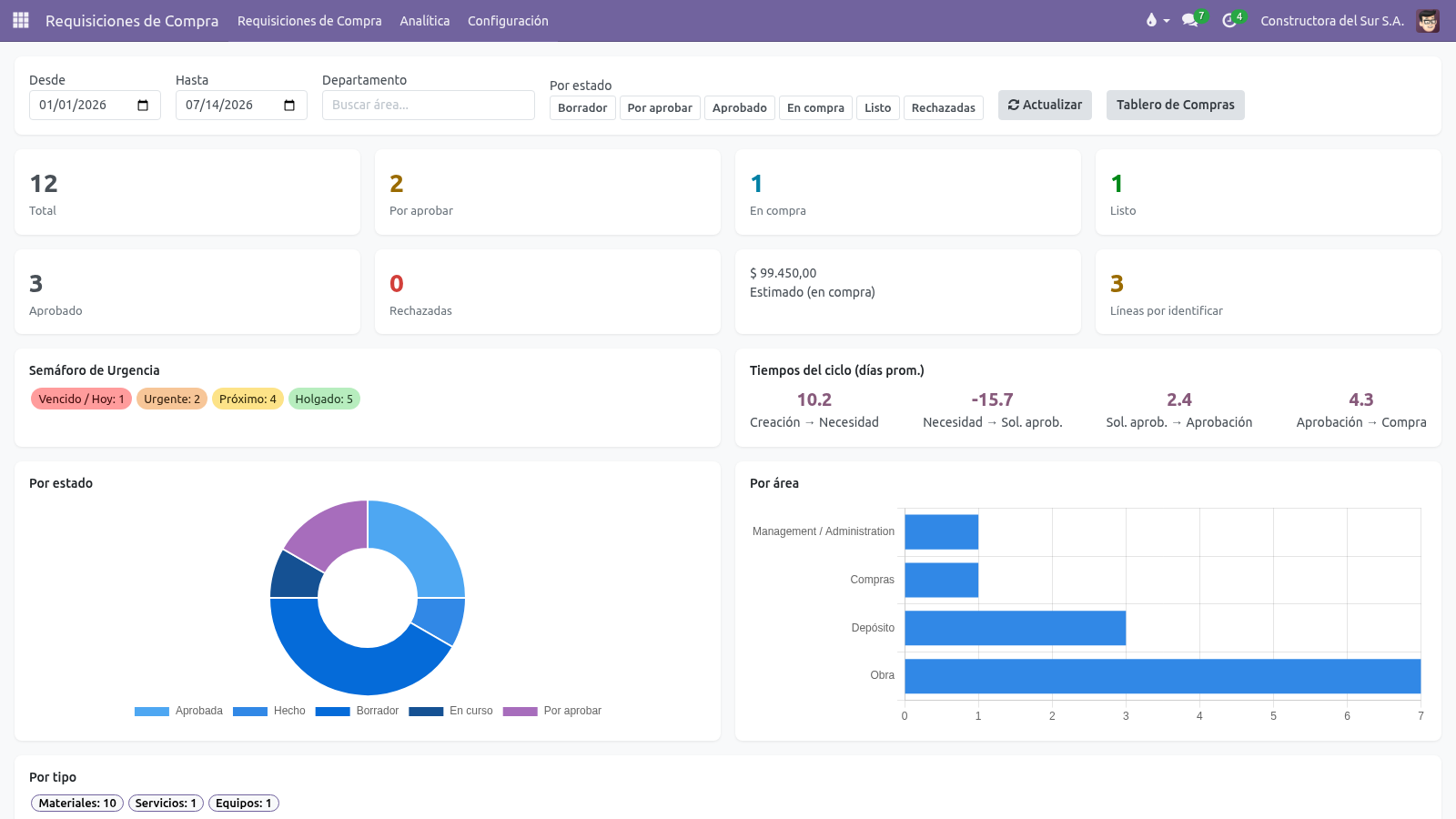The image size is (1456, 819).
Task: Open the conversations message icon
Action: [1189, 20]
